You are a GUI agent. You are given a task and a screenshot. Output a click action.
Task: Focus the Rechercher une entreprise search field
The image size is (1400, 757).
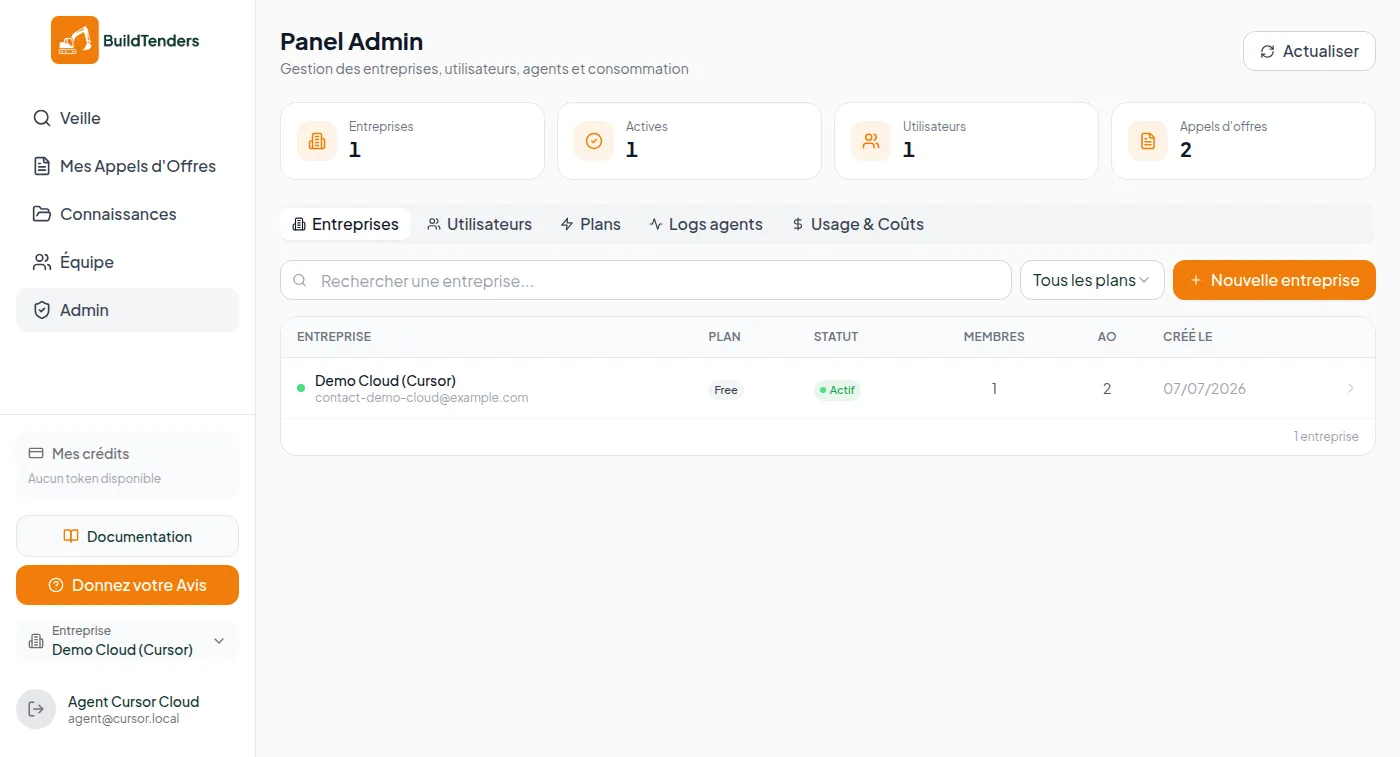tap(646, 280)
